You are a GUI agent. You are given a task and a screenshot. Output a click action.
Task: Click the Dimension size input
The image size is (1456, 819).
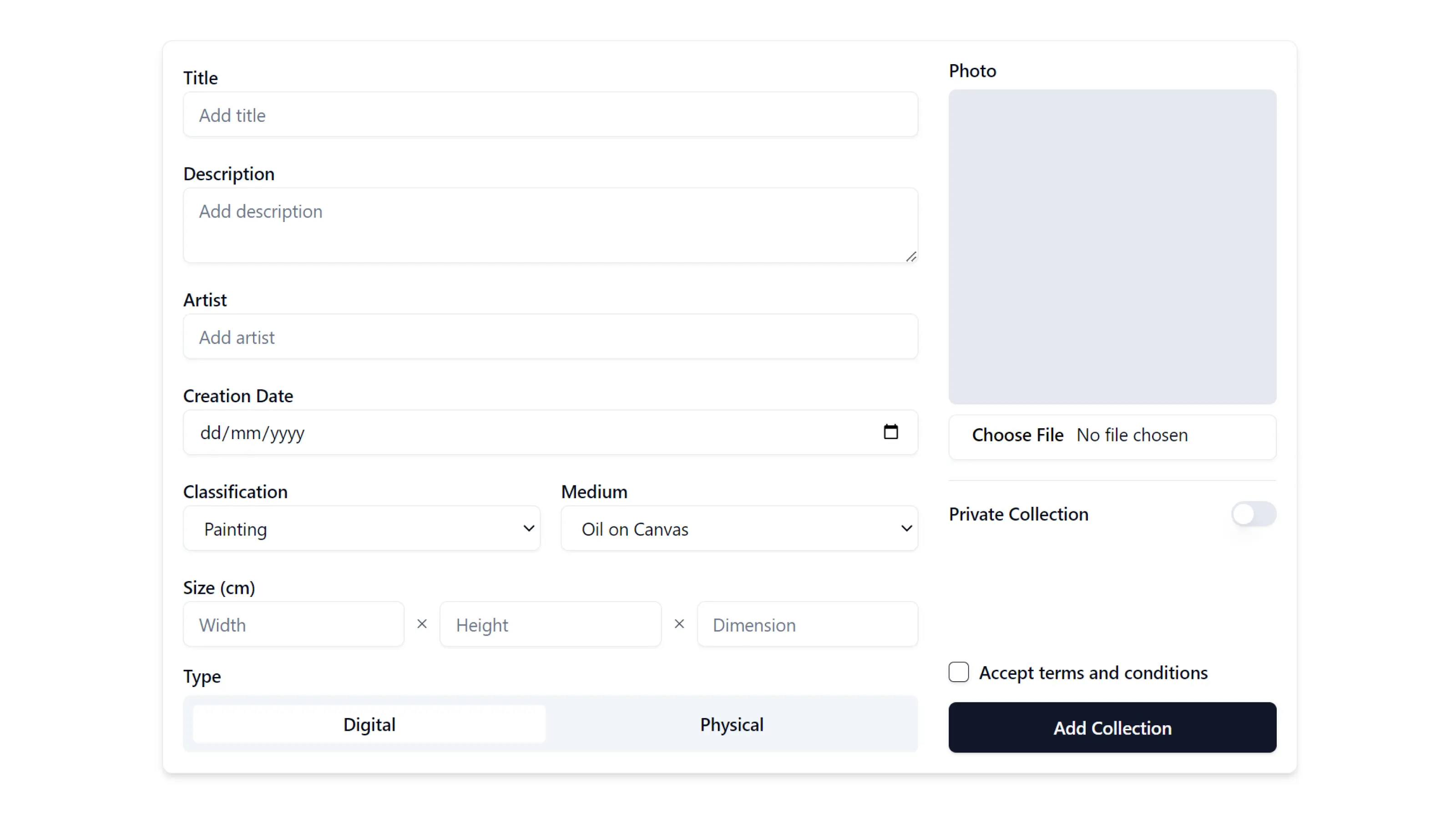[x=807, y=625]
